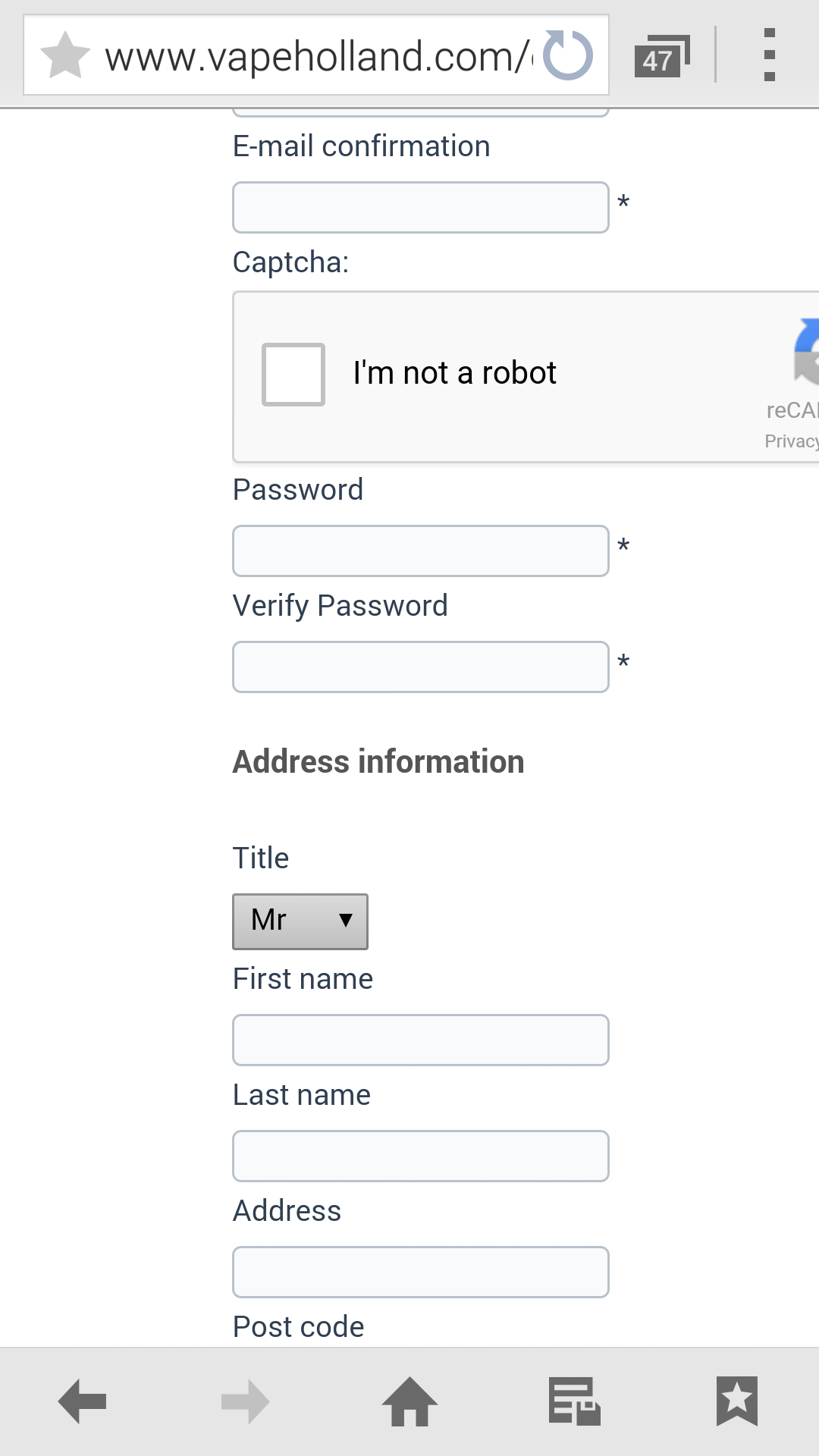Go forward with the right arrow
The image size is (819, 1456).
246,1401
